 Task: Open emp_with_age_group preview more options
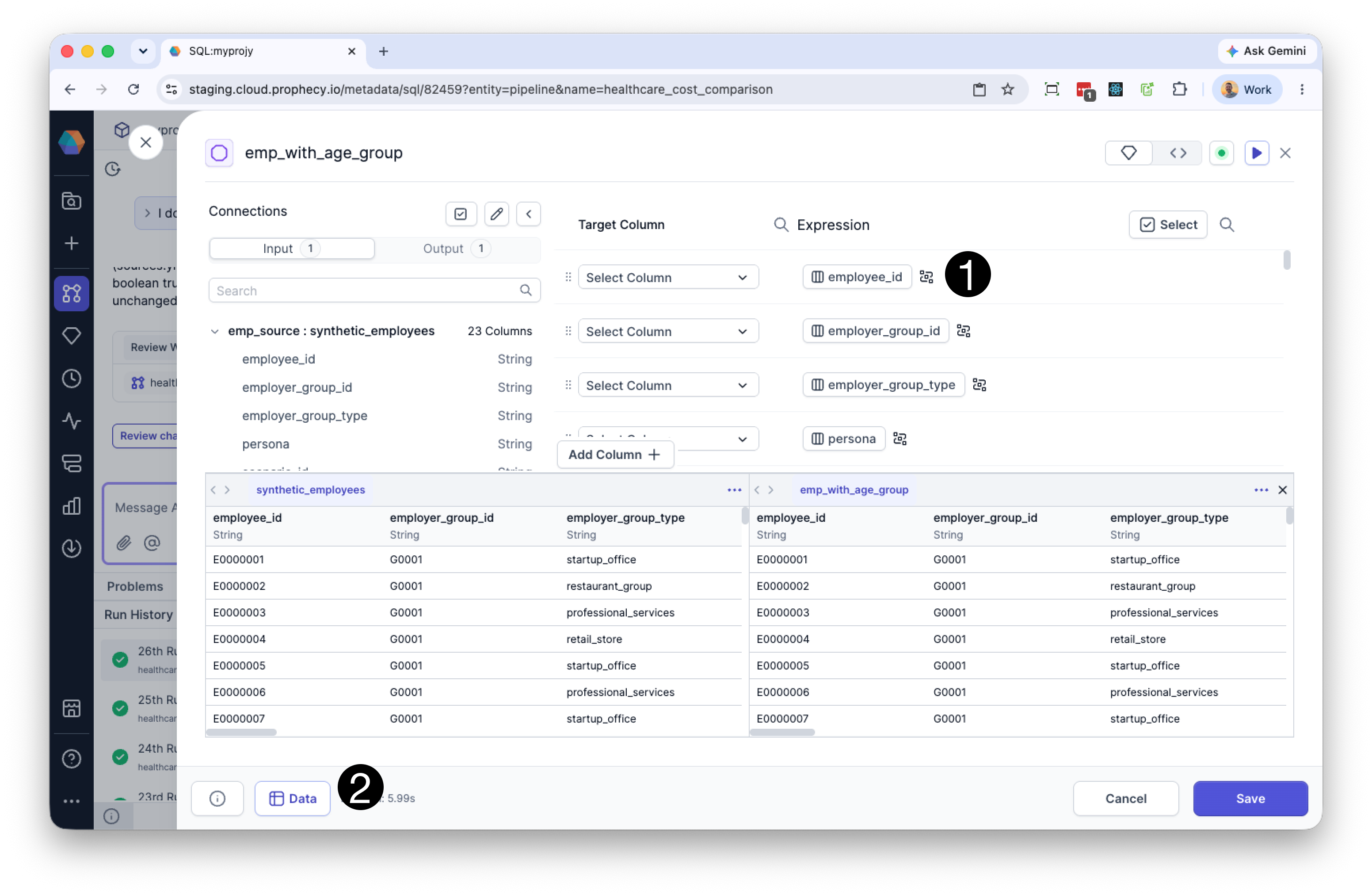(x=1261, y=490)
